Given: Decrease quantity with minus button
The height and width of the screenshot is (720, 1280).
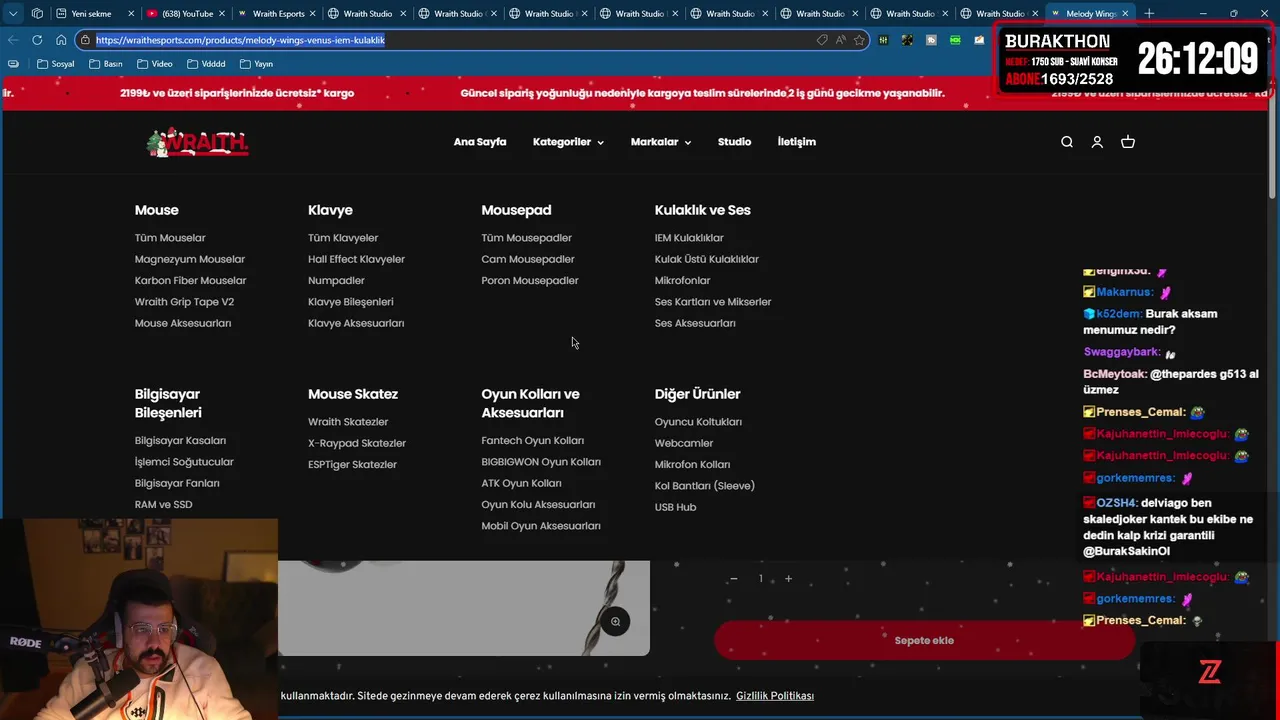Looking at the screenshot, I should tap(733, 579).
